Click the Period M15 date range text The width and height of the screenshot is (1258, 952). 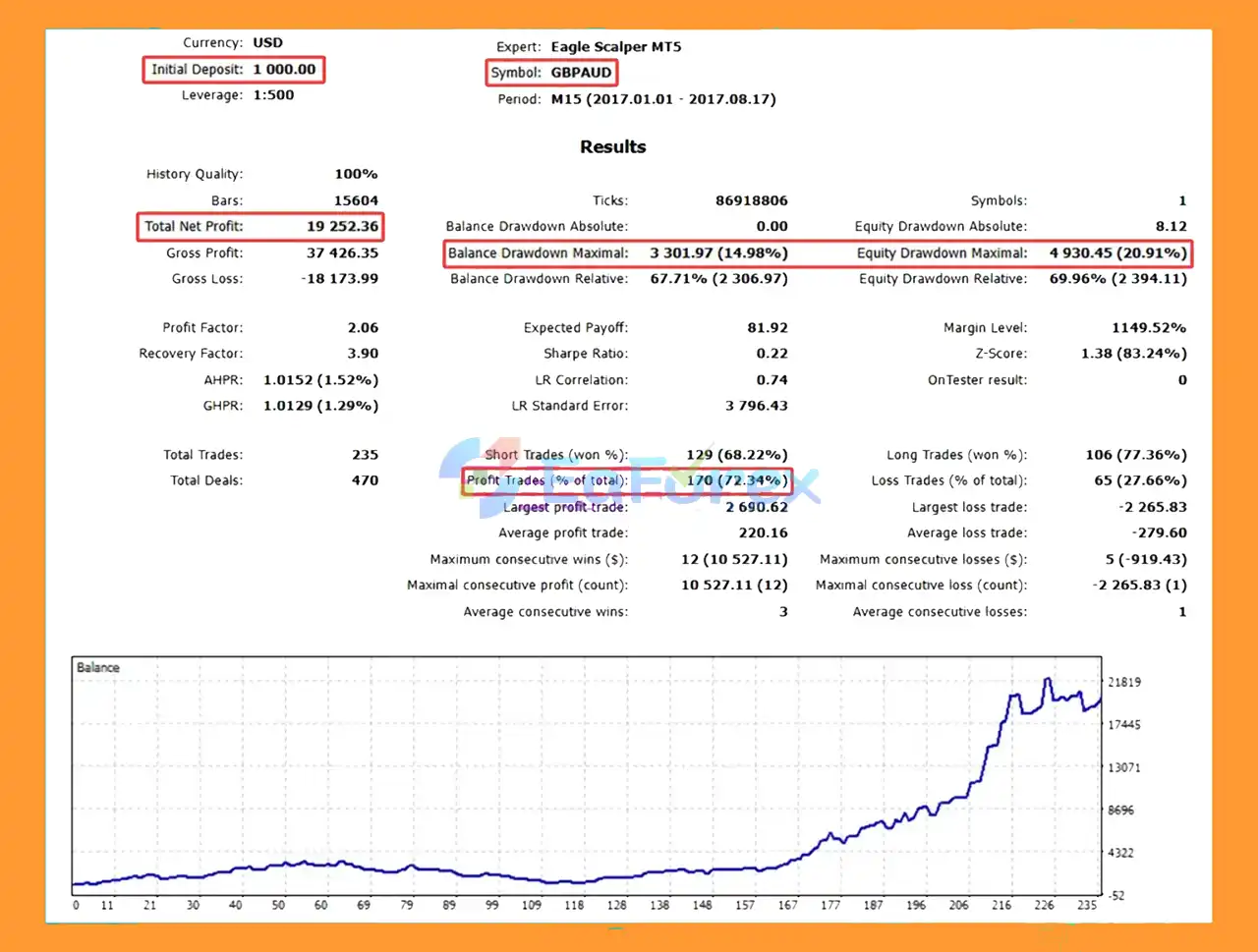coord(663,99)
